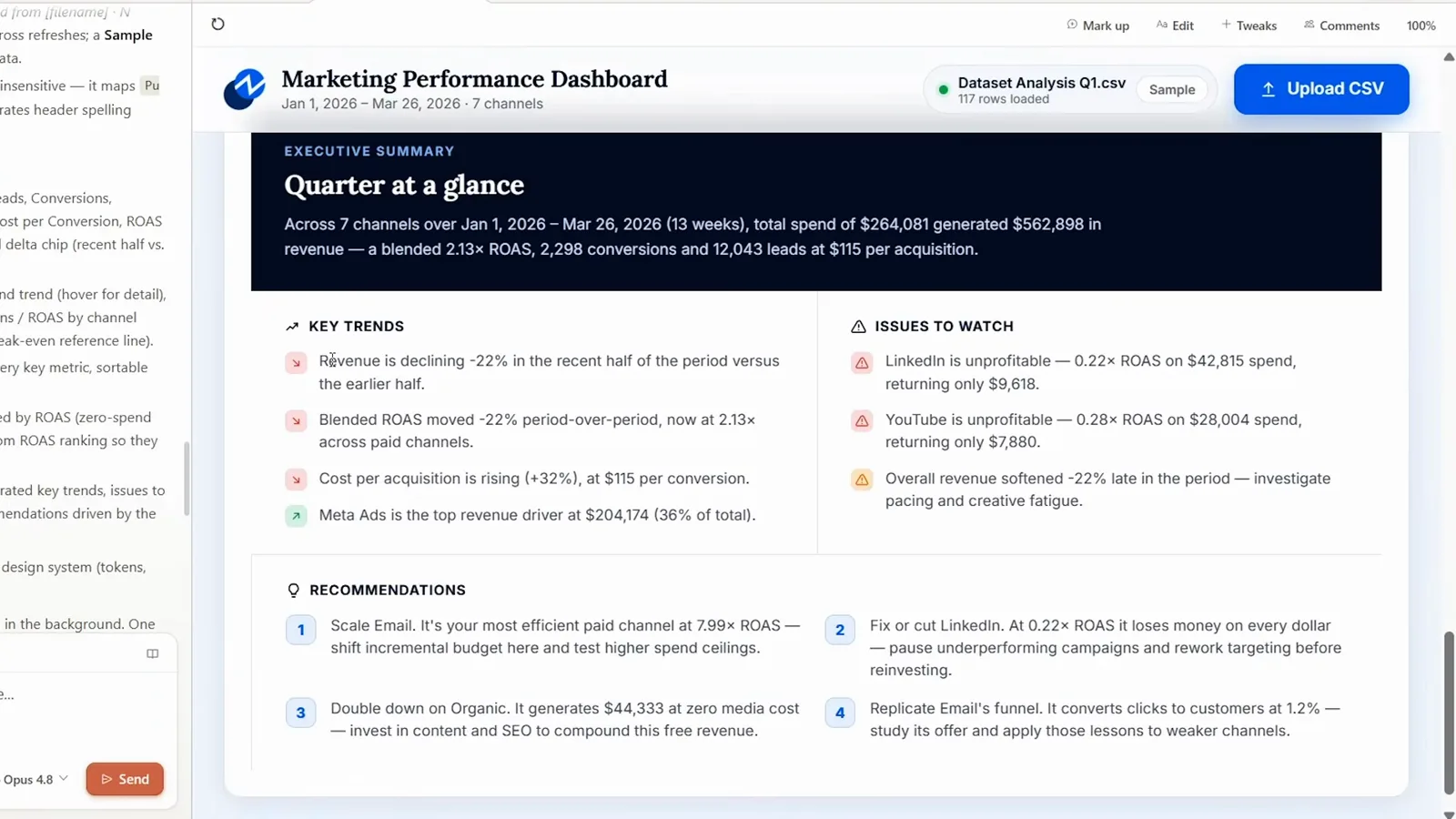Click the "Quarter at a glance" heading
Viewport: 1456px width, 819px height.
(404, 185)
